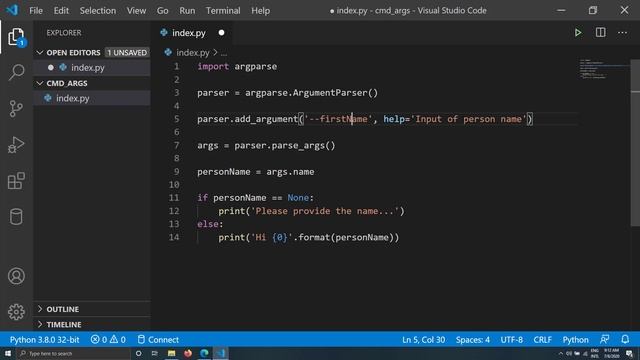
Task: Split the editor to the right
Action: click(x=600, y=33)
